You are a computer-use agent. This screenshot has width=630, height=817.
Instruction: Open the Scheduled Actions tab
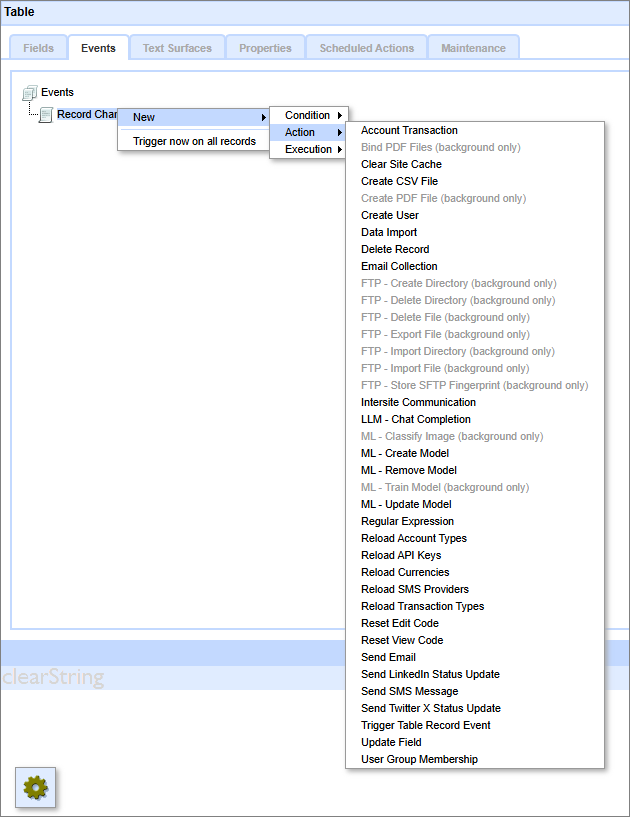[x=366, y=48]
